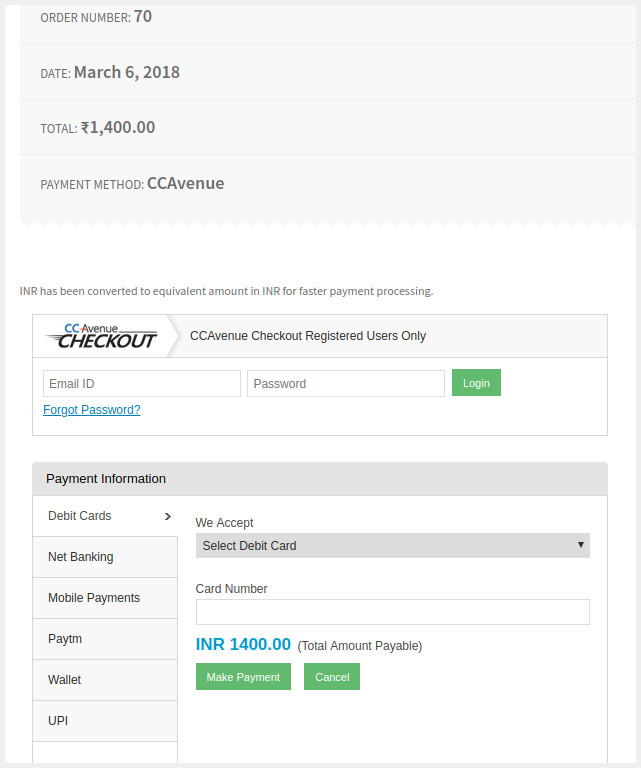641x768 pixels.
Task: Select the Wallet payment tab
Action: pyautogui.click(x=105, y=680)
